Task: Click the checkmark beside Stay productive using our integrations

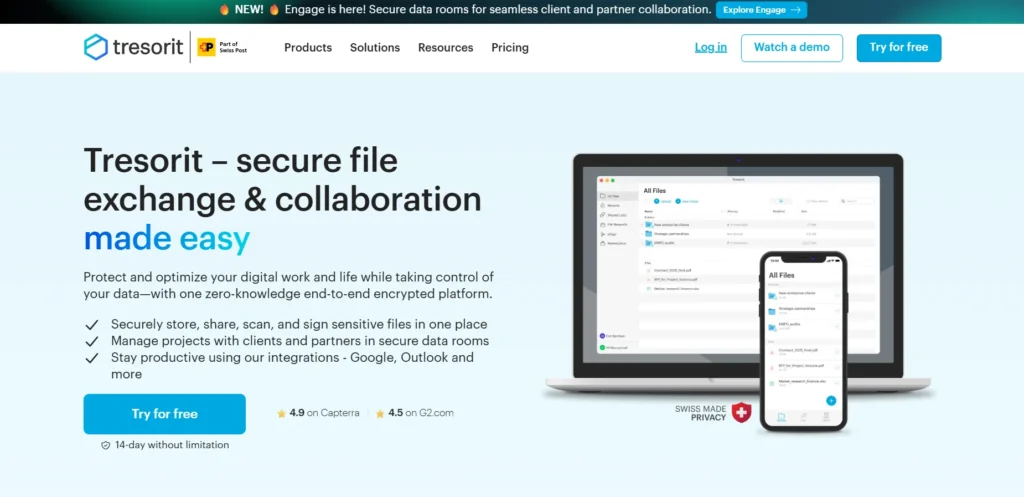Action: [91, 358]
